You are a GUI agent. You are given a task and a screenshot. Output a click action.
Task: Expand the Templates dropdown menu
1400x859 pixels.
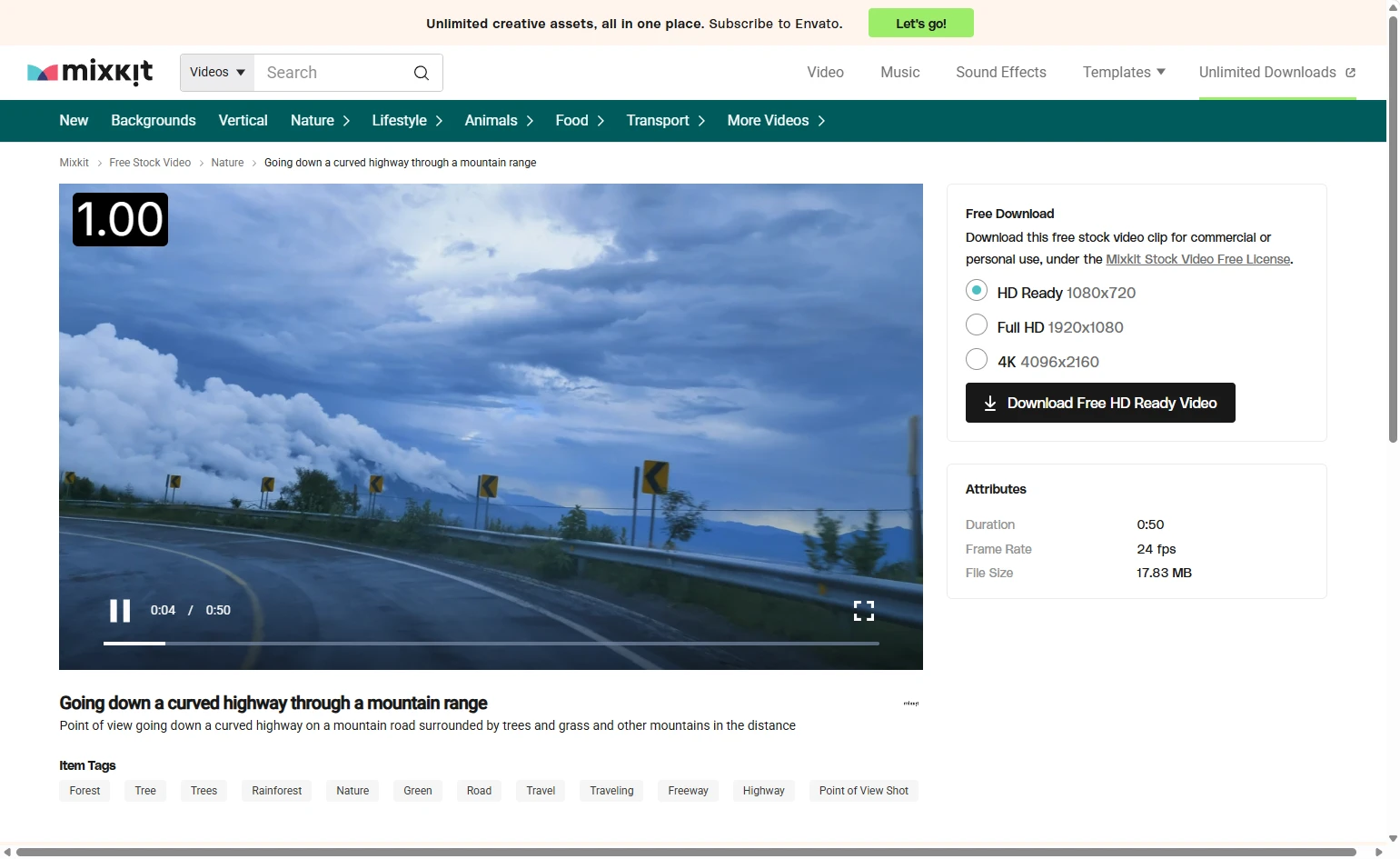click(1123, 73)
